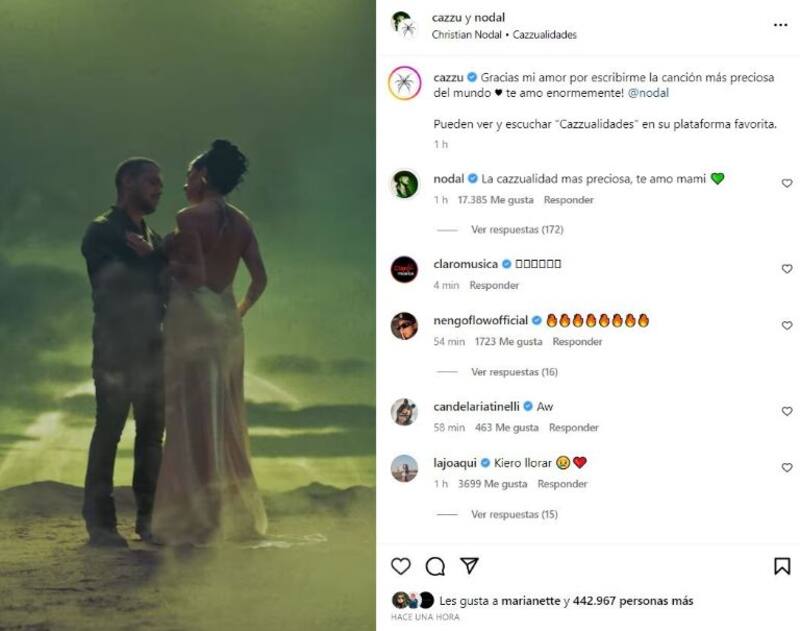
Task: Open comments with the speech bubble icon
Action: coord(435,566)
